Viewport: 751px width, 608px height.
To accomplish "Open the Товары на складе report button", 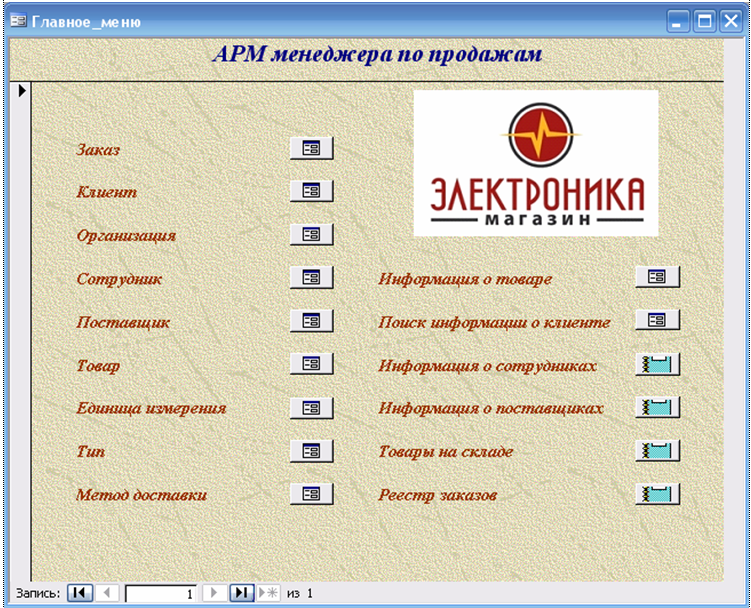I will (657, 451).
